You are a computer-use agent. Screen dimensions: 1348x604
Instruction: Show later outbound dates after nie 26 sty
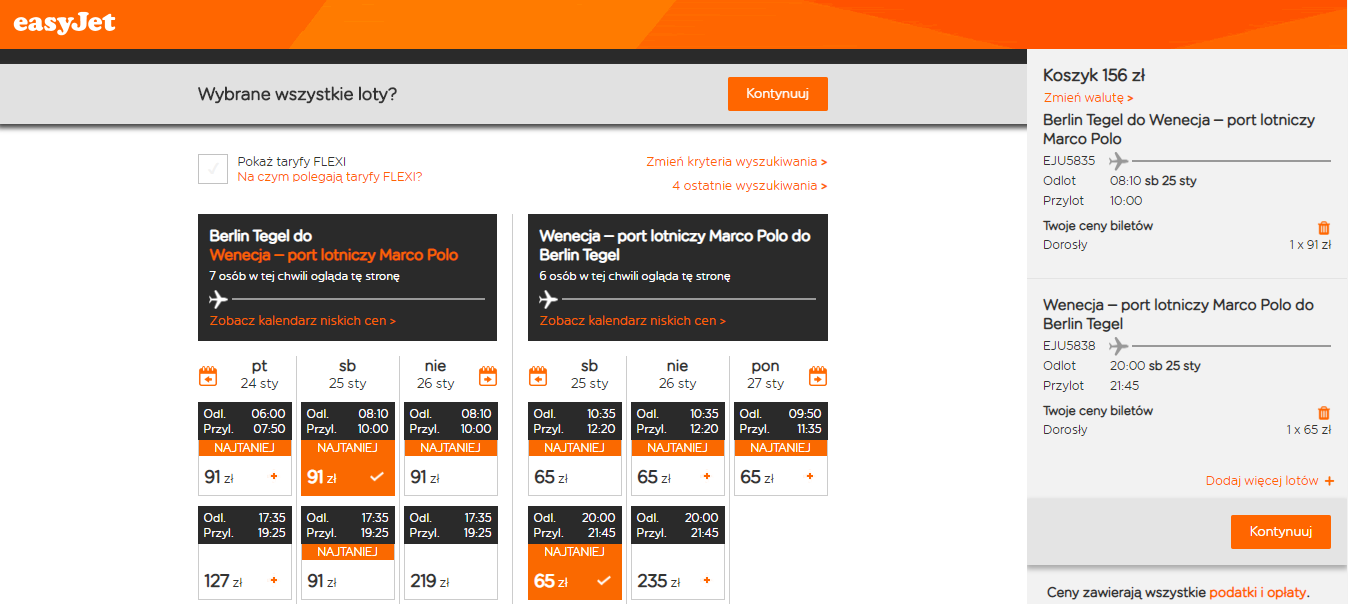pos(488,376)
